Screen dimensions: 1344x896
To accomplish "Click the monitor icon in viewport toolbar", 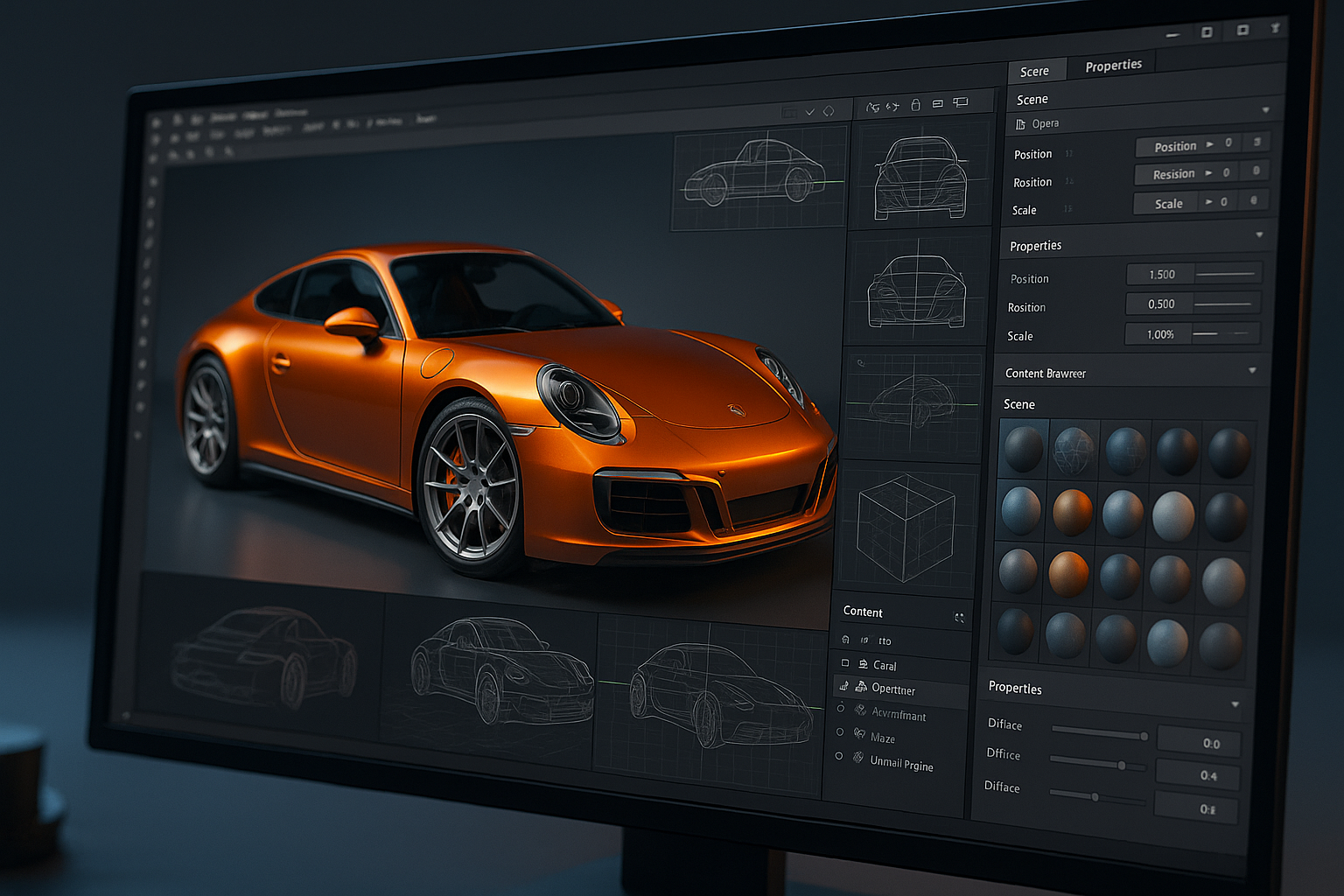I will point(961,102).
